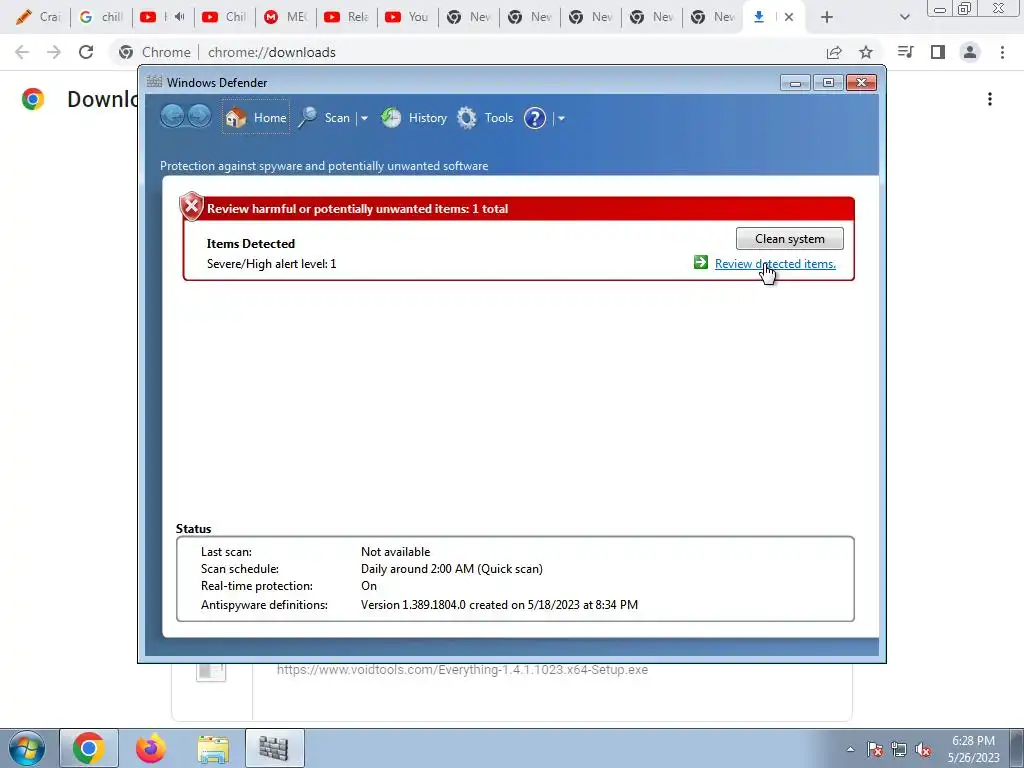Click 'Daily around 2:00 AM (Quick scan)' text

click(x=452, y=569)
